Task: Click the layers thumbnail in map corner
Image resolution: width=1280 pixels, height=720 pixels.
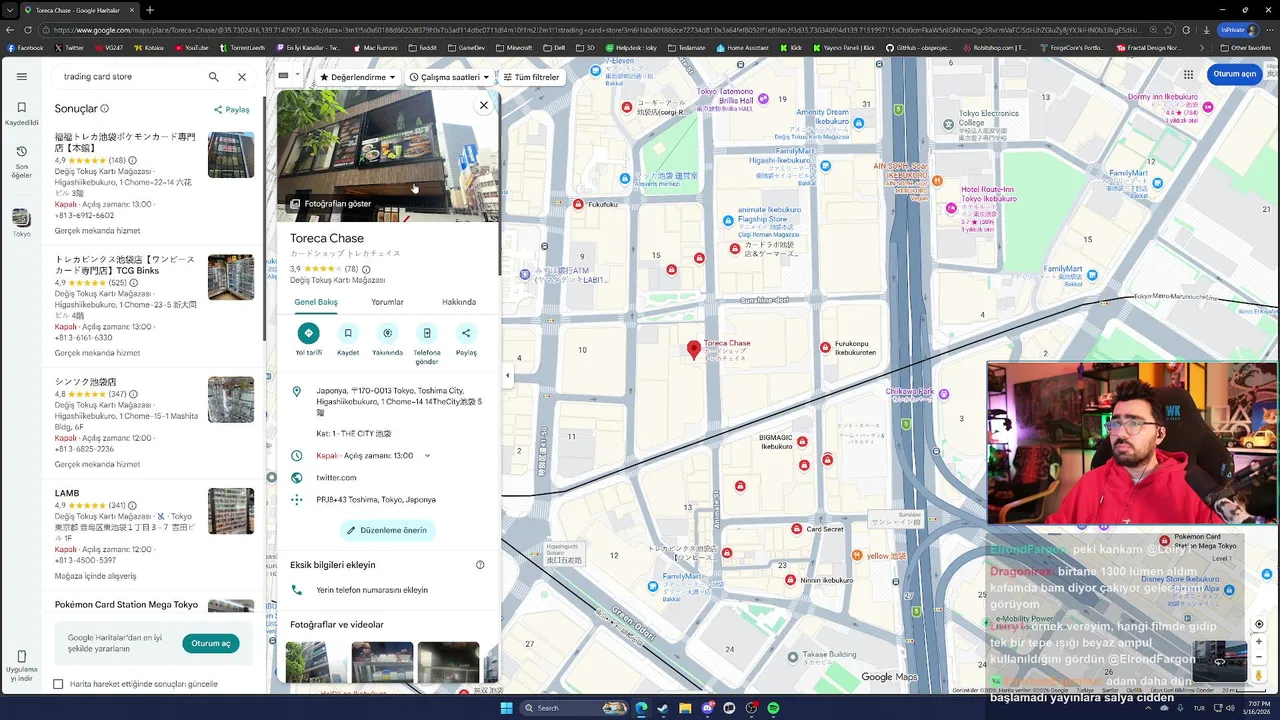Action: 1219,662
